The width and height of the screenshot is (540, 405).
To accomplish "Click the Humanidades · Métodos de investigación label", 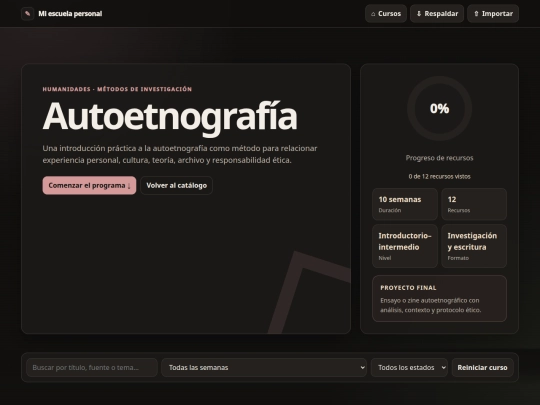I will point(117,89).
